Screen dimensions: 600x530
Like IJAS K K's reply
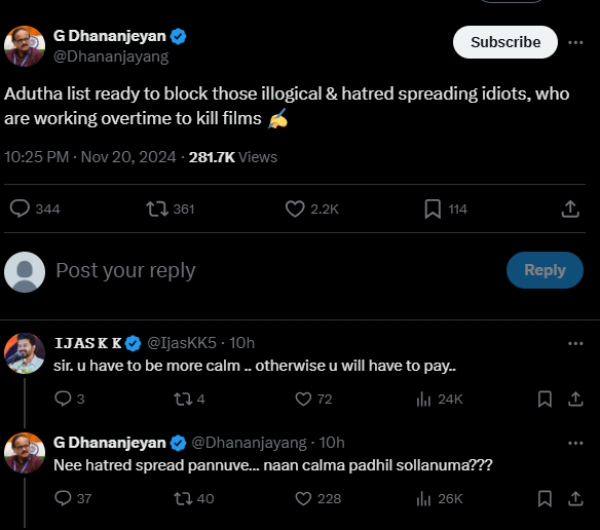304,399
